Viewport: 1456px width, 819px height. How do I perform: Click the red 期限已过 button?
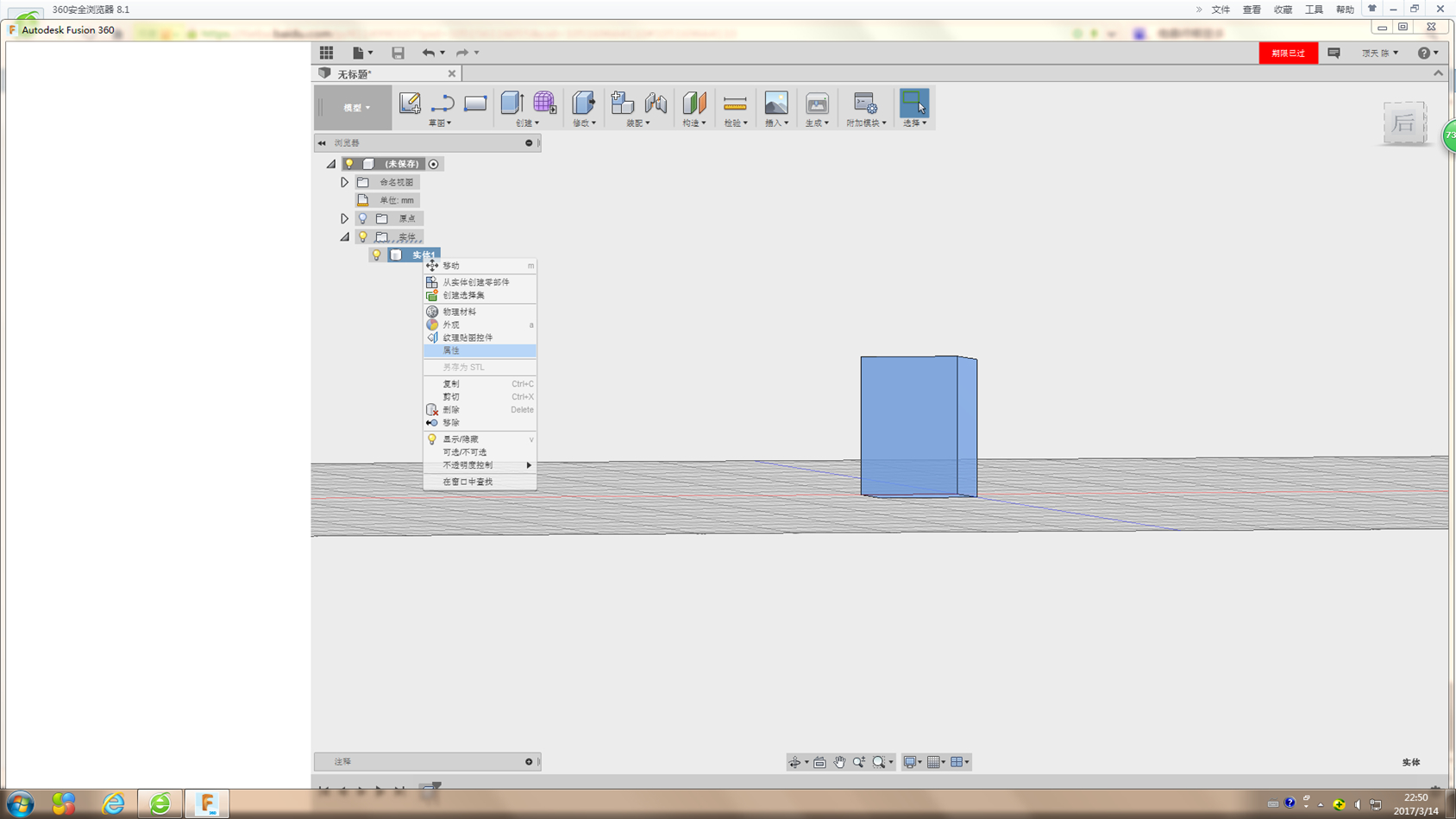pos(1288,54)
